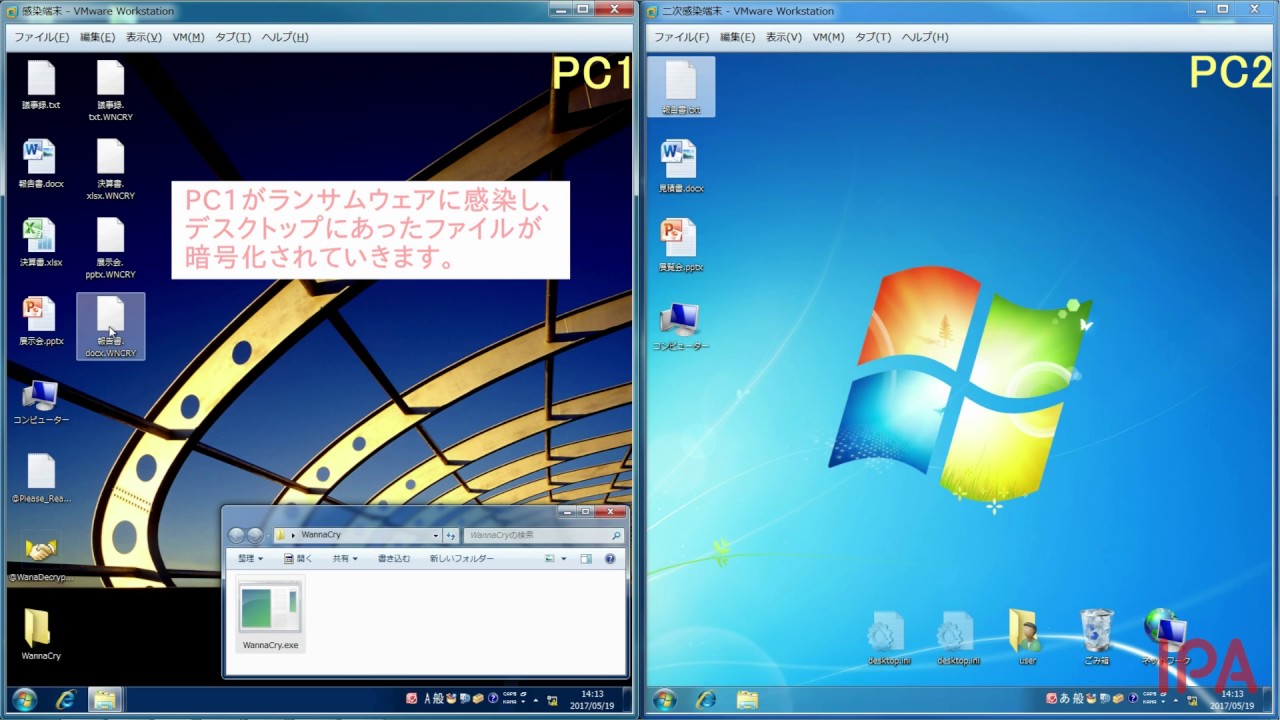Image resolution: width=1280 pixels, height=720 pixels.
Task: Click the Explorer help question mark icon
Action: point(610,559)
